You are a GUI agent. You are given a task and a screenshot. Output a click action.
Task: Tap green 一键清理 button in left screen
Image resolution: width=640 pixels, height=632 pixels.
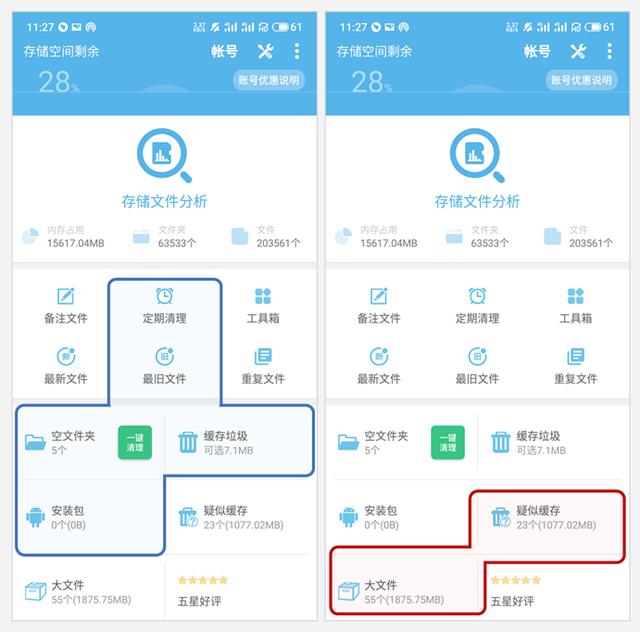[135, 443]
